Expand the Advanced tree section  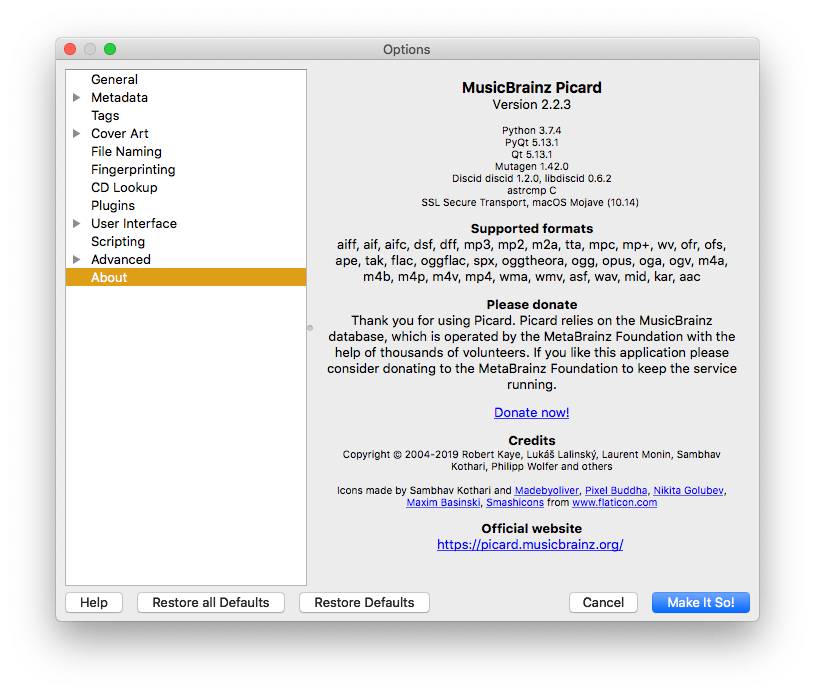pyautogui.click(x=76, y=259)
